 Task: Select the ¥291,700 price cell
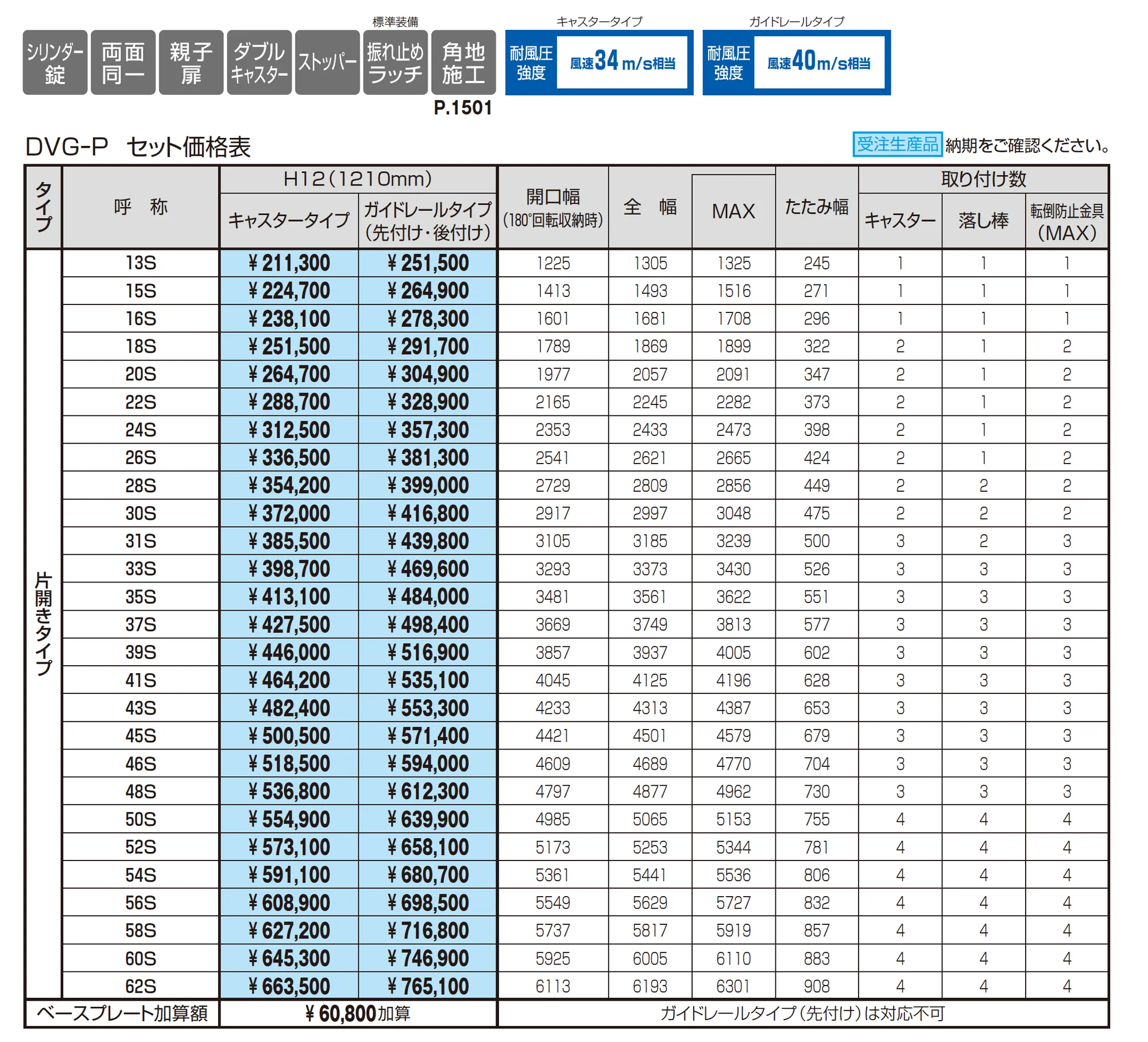pos(428,346)
